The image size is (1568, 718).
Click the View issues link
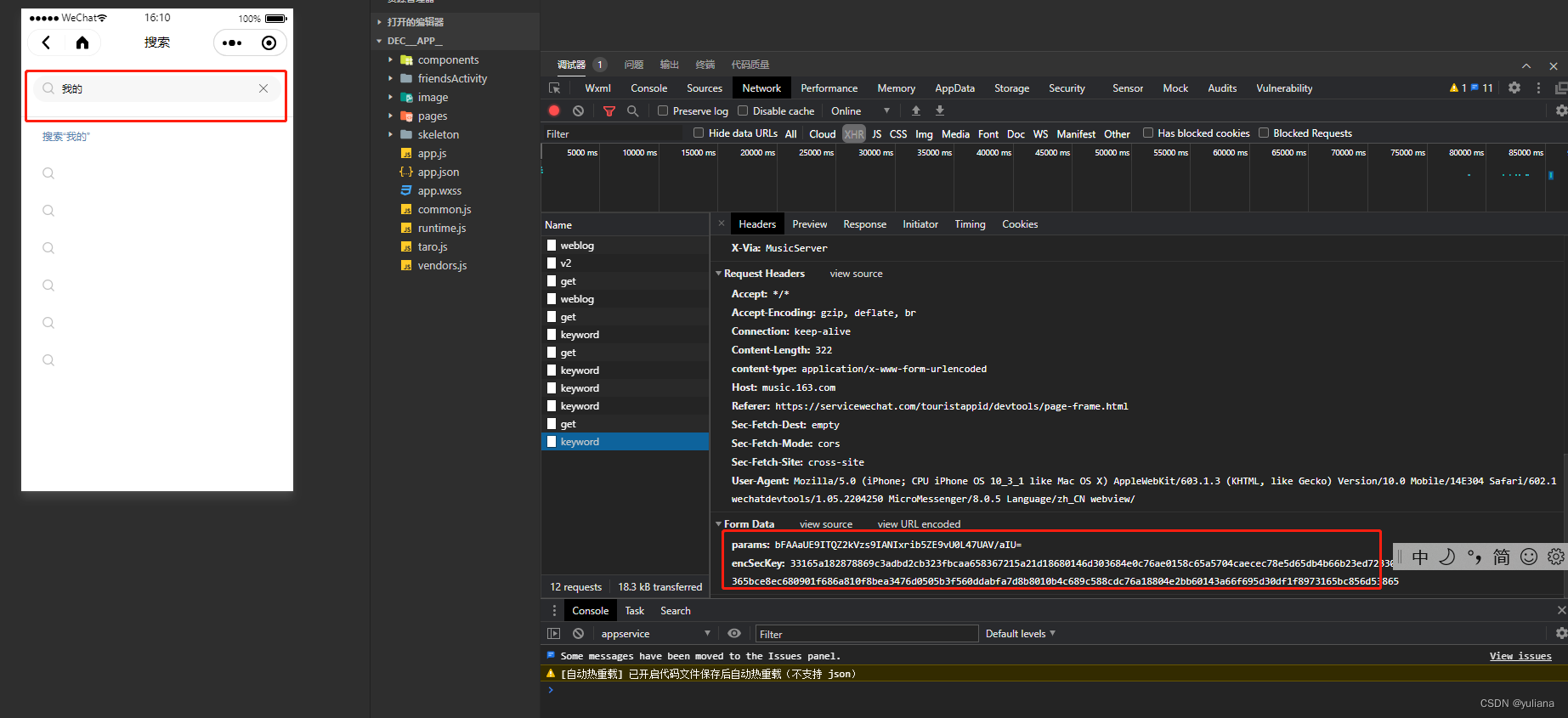(1520, 656)
